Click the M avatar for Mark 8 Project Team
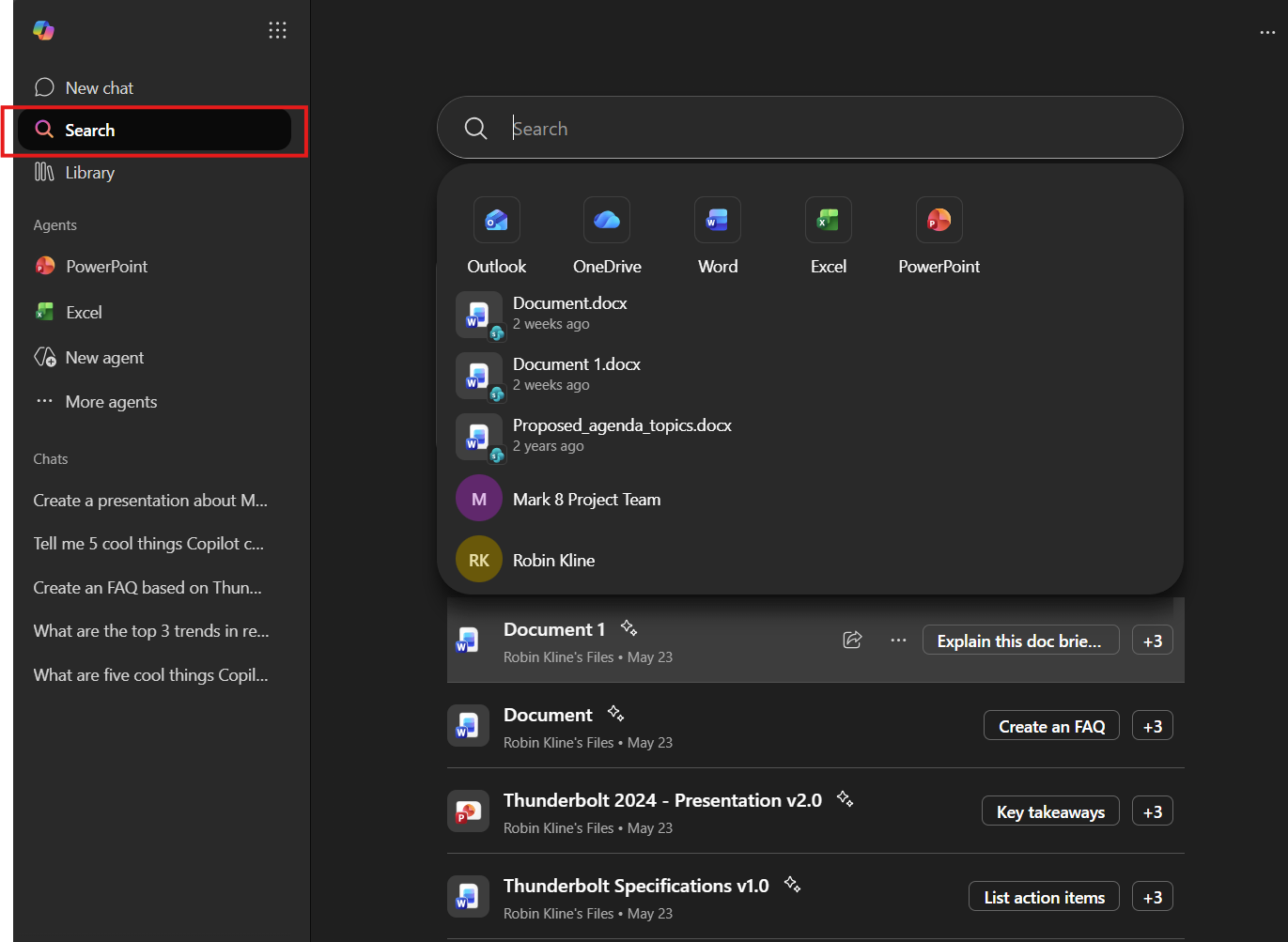Image resolution: width=1288 pixels, height=942 pixels. click(x=479, y=499)
